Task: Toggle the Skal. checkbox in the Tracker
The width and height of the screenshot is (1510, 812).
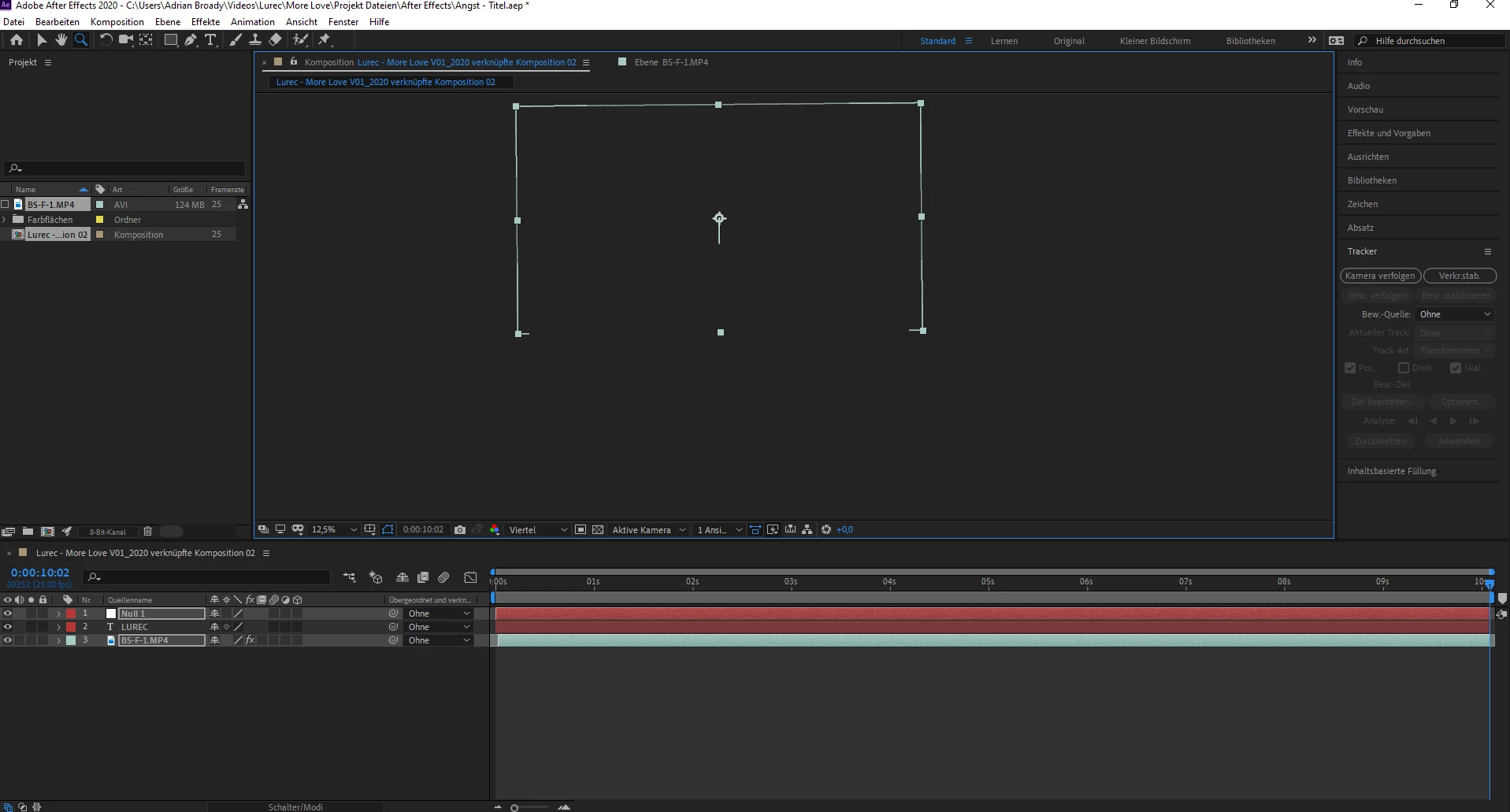Action: click(x=1456, y=368)
